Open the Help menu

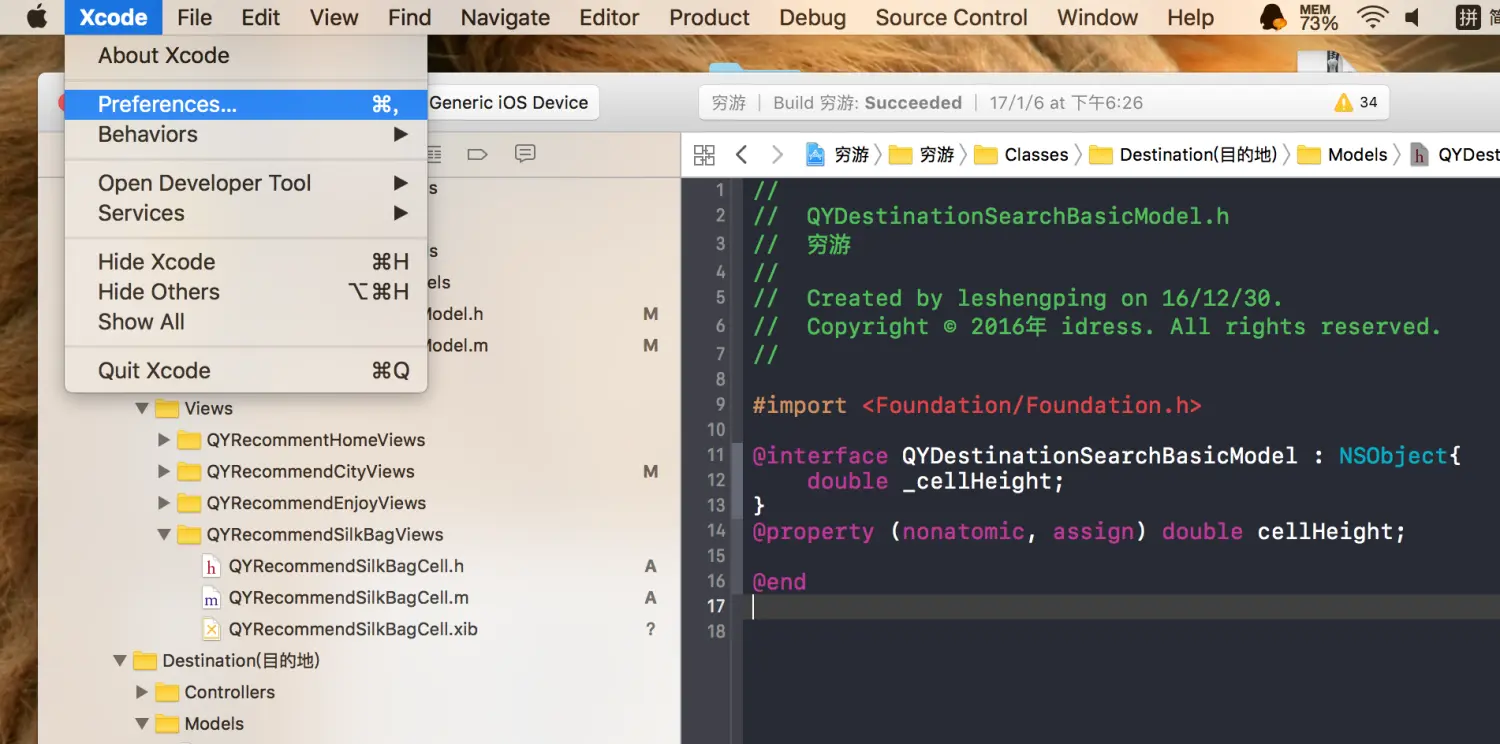pyautogui.click(x=1190, y=17)
